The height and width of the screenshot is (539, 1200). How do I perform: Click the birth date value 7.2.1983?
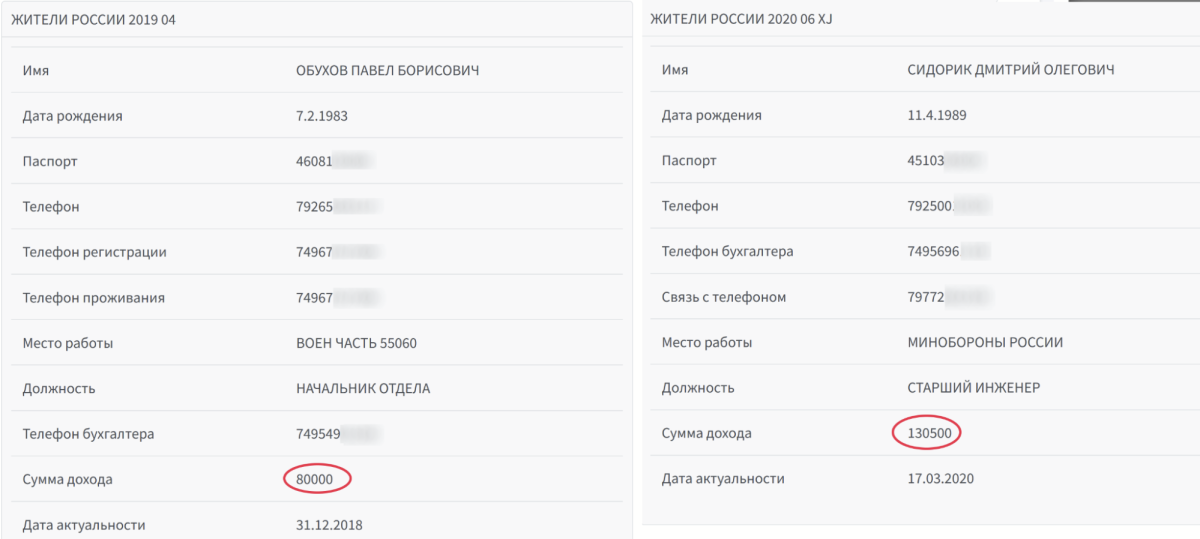322,116
